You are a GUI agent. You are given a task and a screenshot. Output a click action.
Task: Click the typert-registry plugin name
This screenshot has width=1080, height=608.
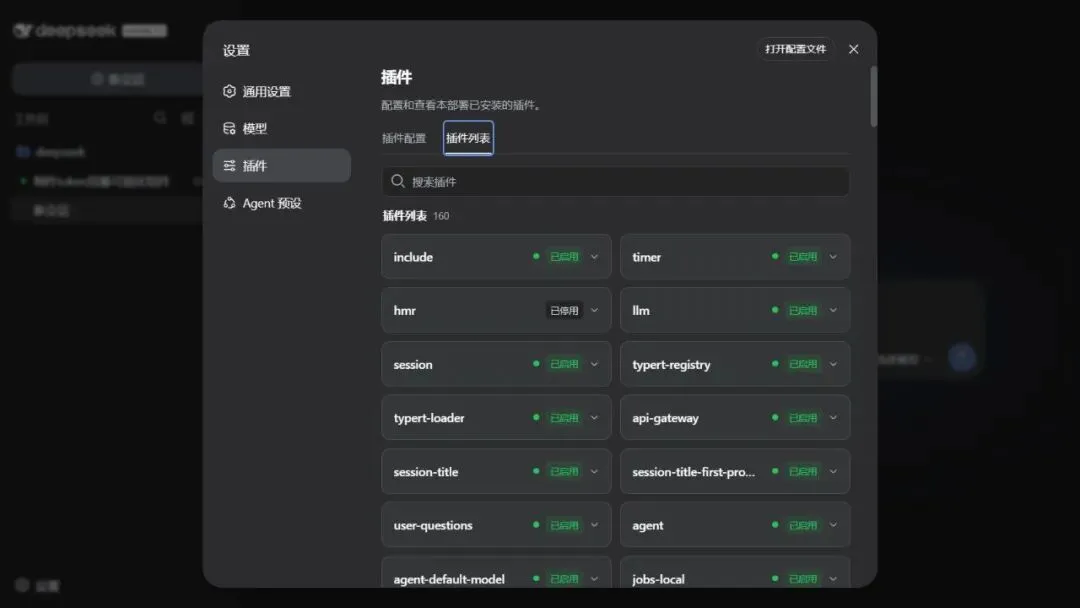[x=672, y=365]
